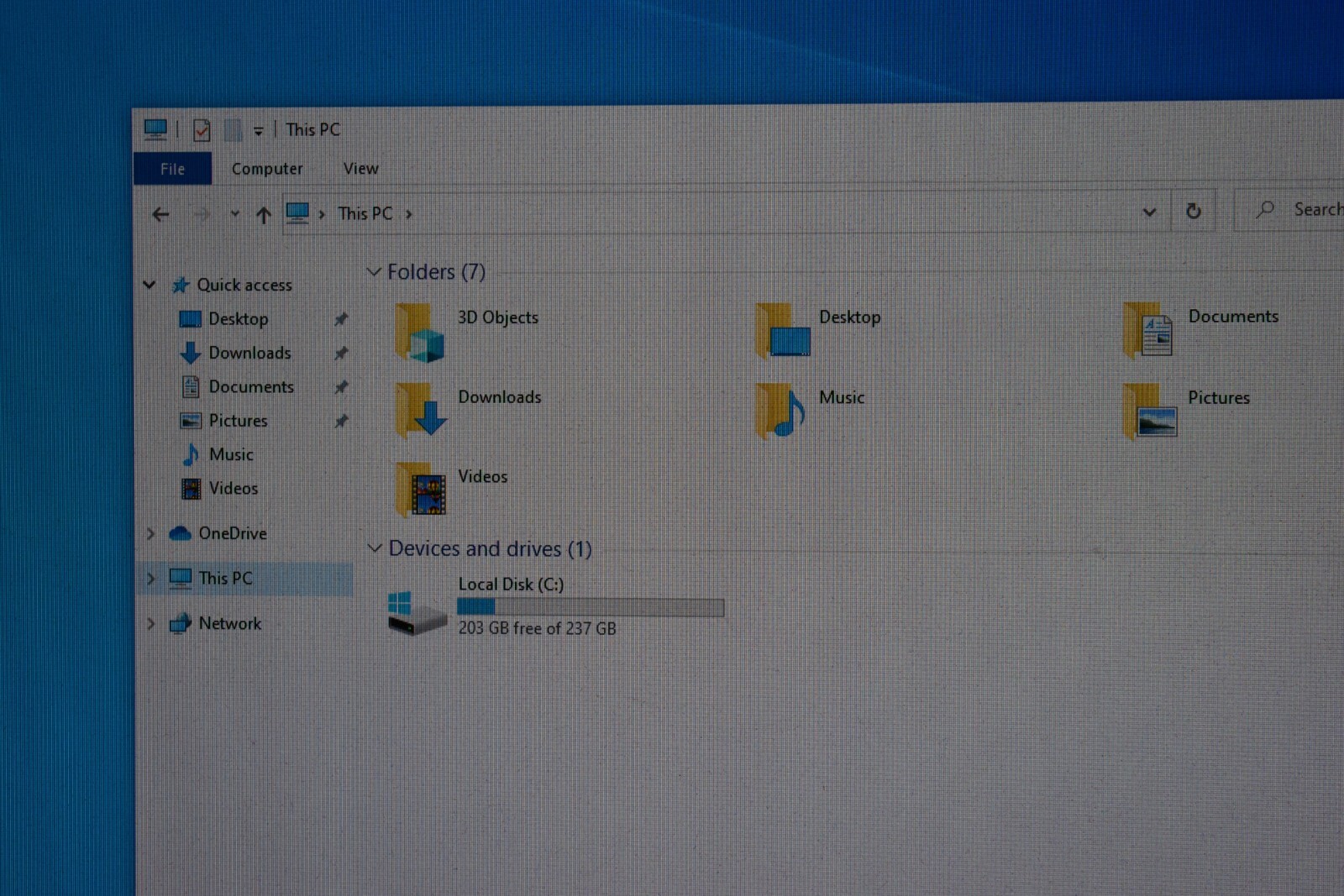Refresh the This PC view

pyautogui.click(x=1194, y=212)
